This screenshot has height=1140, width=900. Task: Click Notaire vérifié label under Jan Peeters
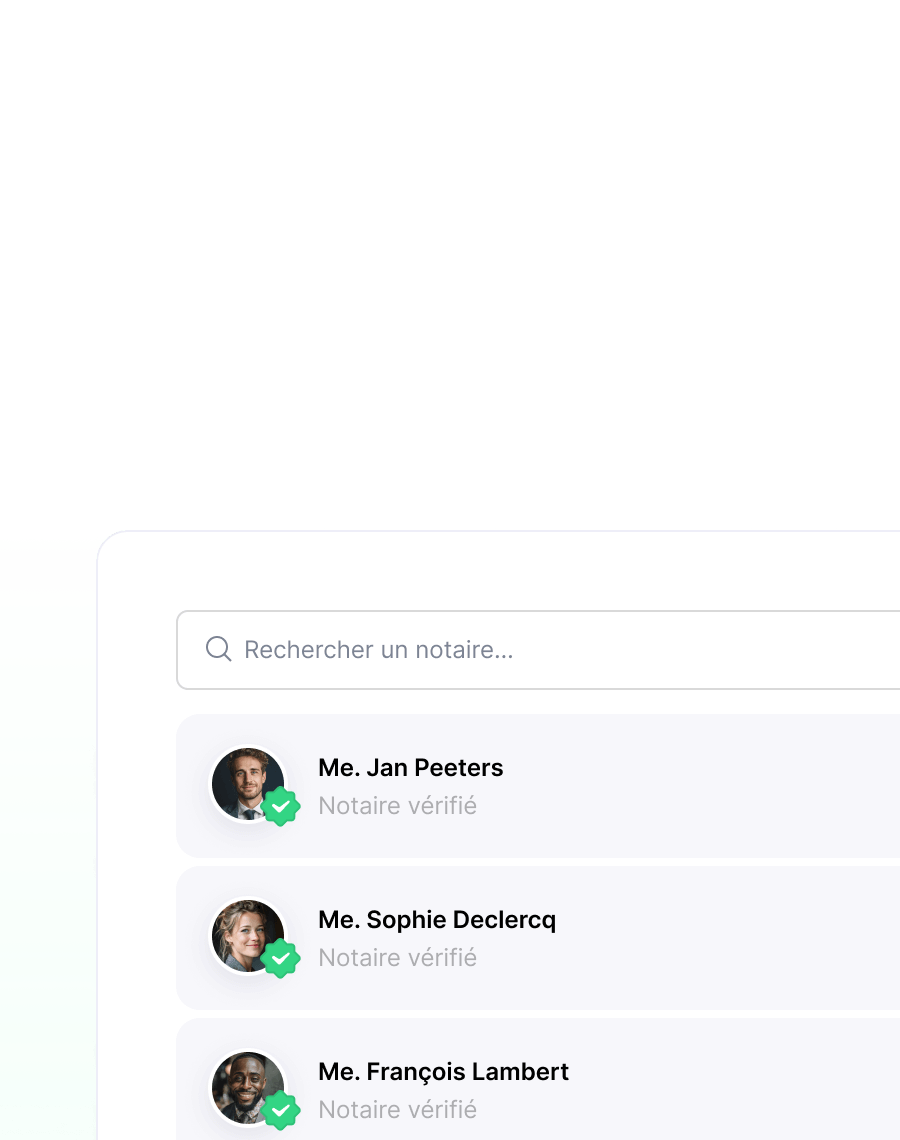pos(398,806)
